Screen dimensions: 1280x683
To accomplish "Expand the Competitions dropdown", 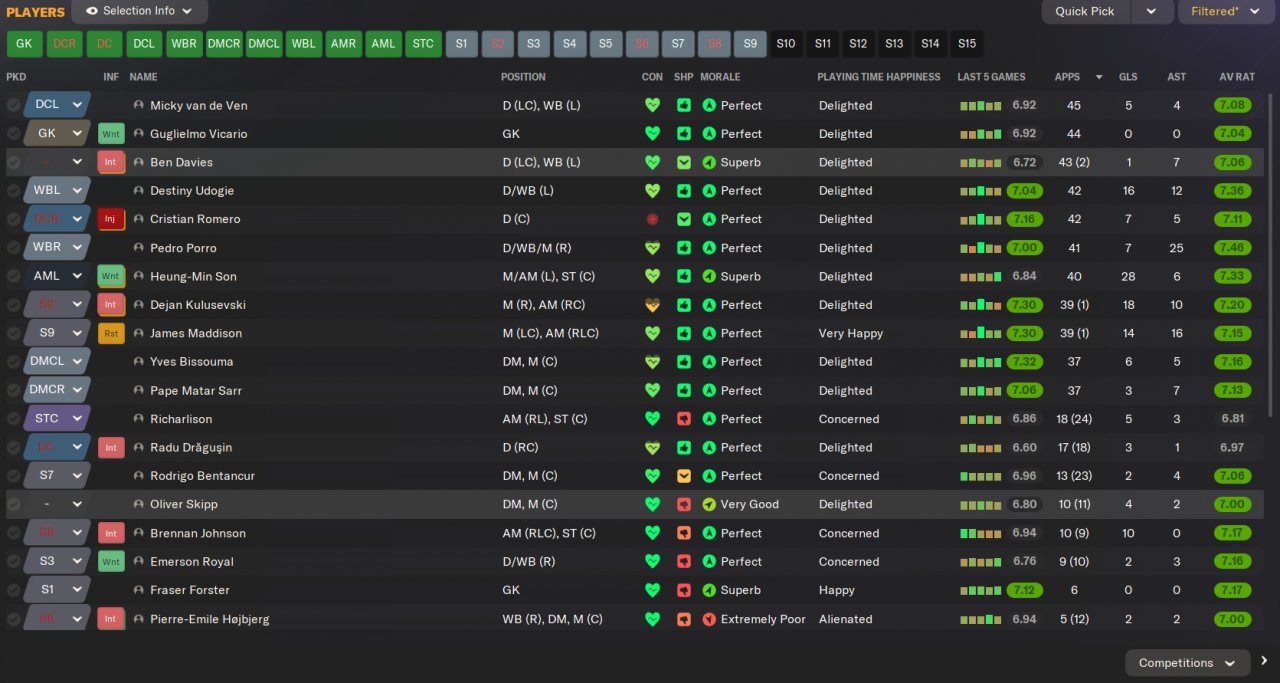I will (x=1188, y=663).
